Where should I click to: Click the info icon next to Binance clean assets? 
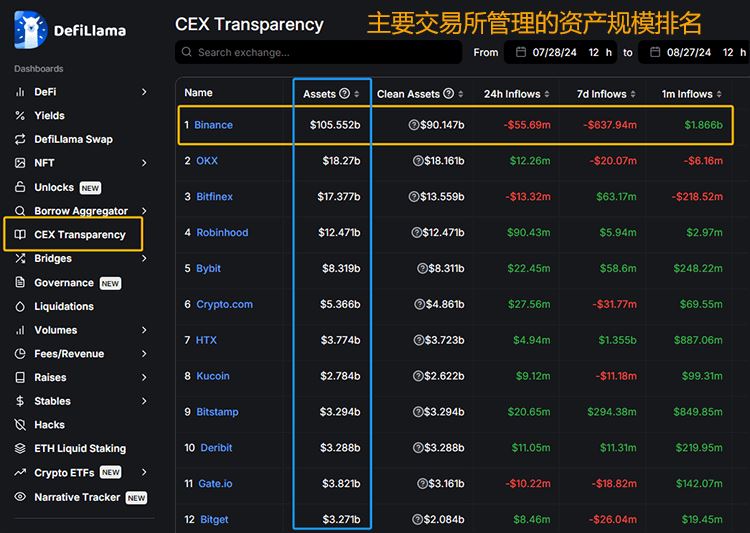click(x=413, y=125)
